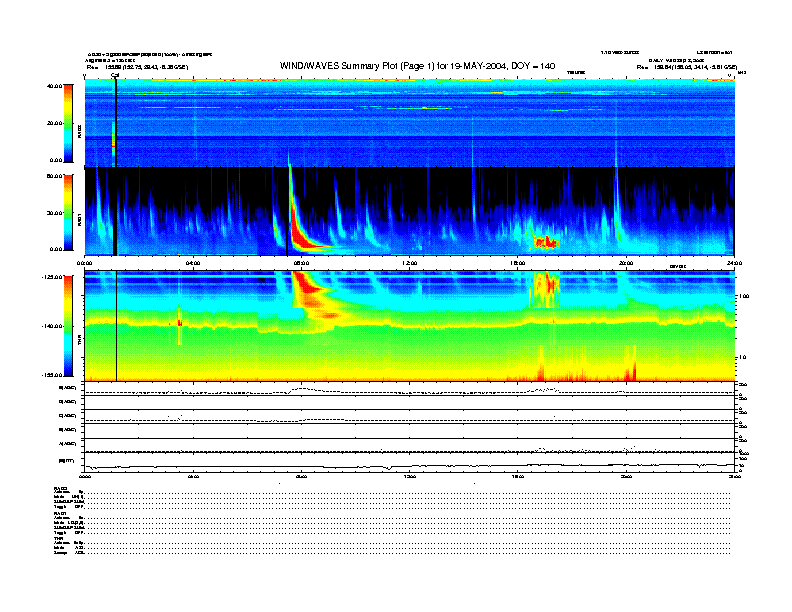Click the red emission patch near 17:00 in RAD1
Viewport: 792px width, 612px height.
tap(546, 242)
